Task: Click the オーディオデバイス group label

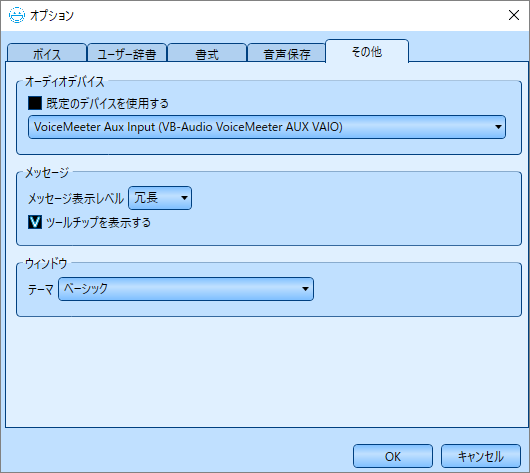Action: click(x=65, y=81)
